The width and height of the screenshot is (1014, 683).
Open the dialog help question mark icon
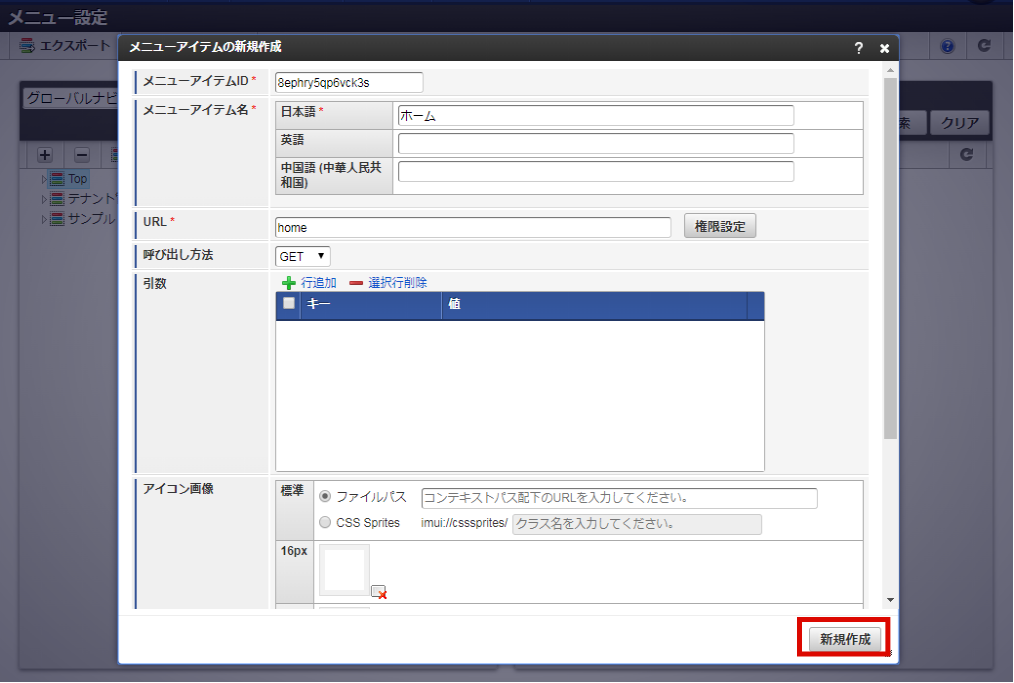(x=858, y=47)
